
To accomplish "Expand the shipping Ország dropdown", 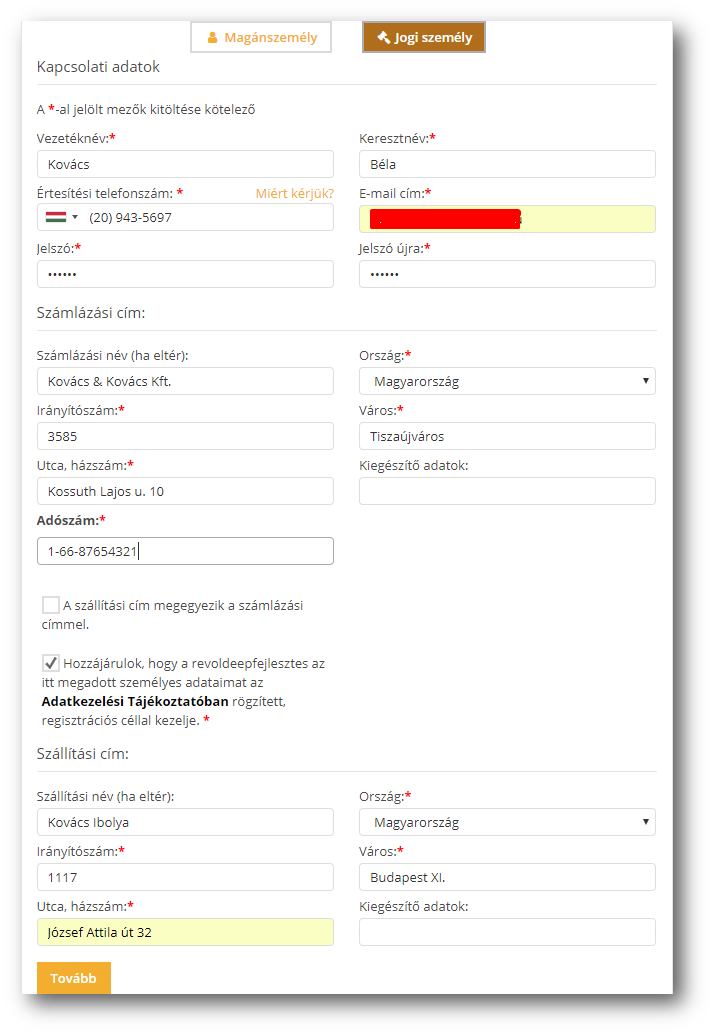I will coord(506,822).
